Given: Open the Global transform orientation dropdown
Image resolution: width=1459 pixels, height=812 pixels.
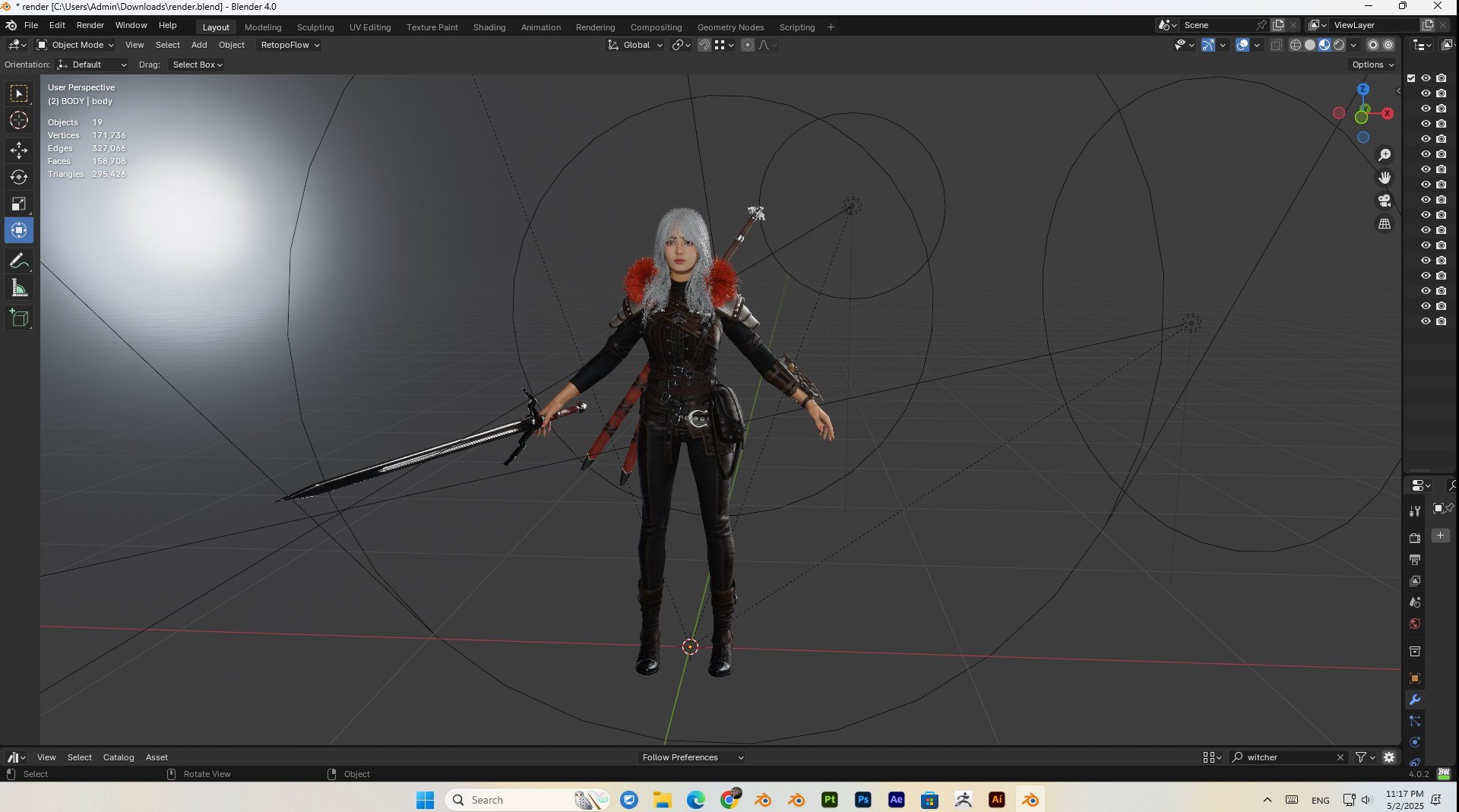Looking at the screenshot, I should click(635, 46).
